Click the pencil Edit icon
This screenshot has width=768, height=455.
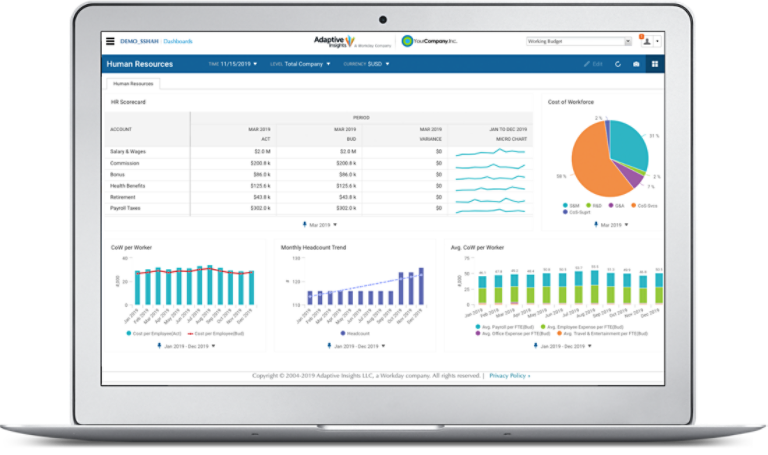[594, 64]
